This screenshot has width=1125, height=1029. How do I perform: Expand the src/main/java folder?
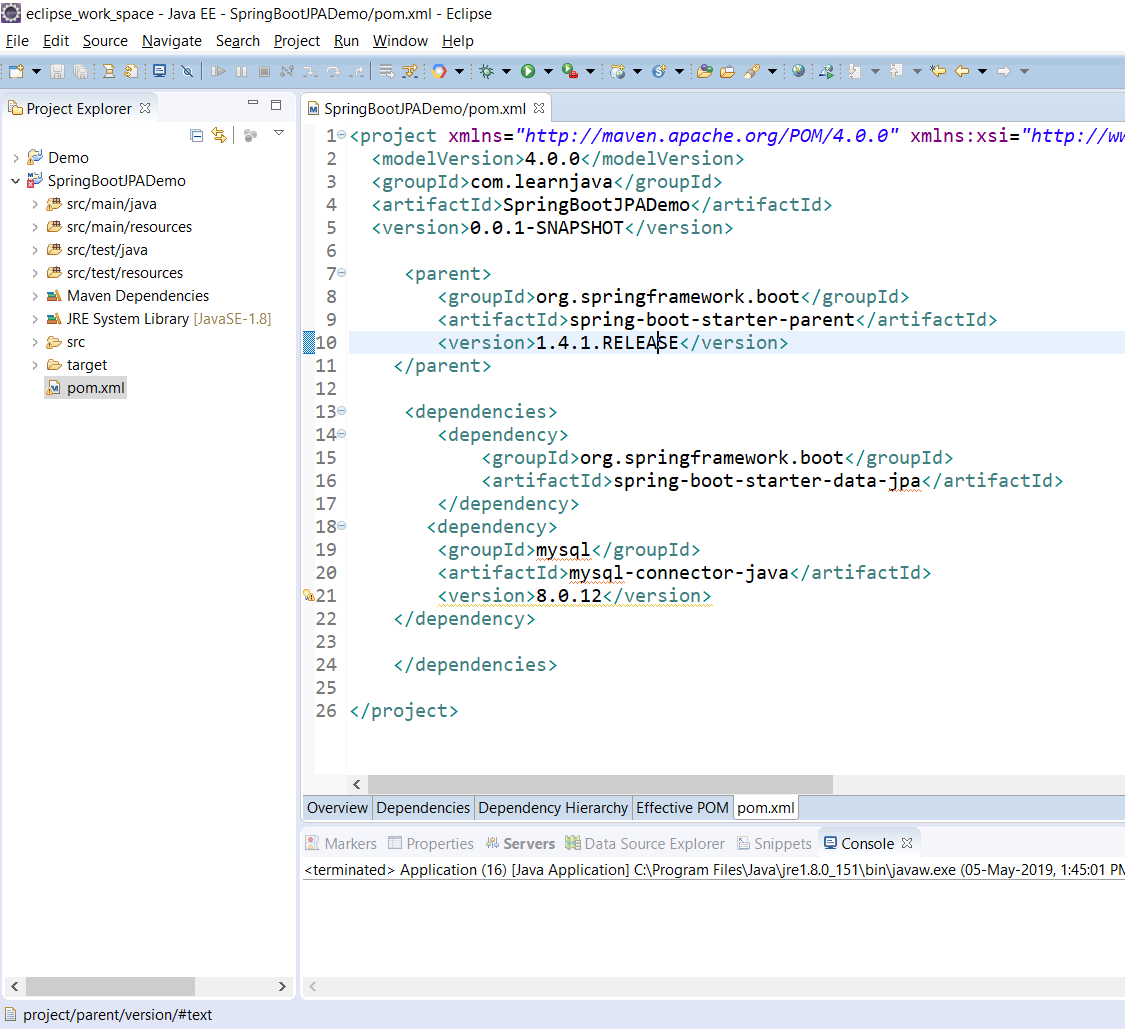tap(35, 204)
